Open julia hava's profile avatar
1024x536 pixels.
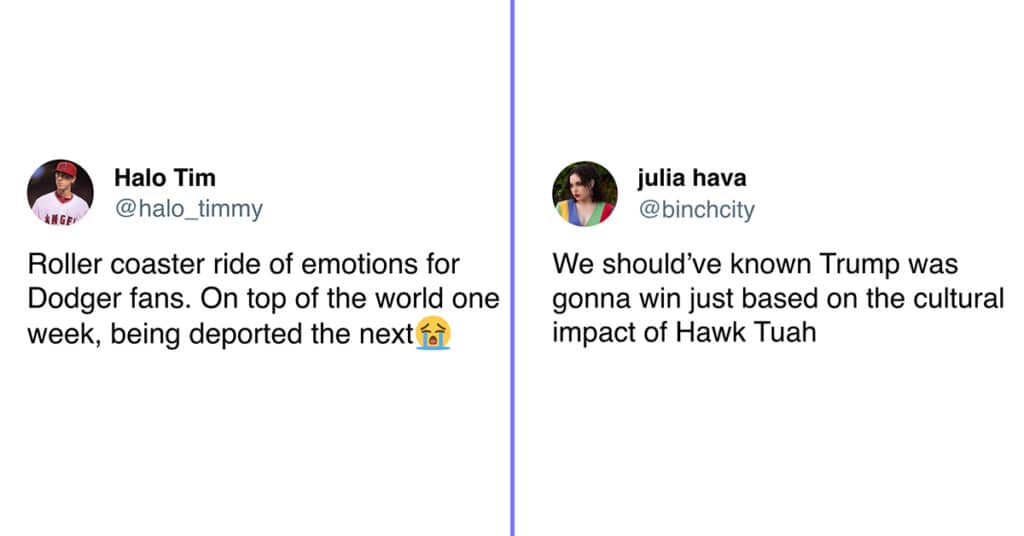pos(584,193)
